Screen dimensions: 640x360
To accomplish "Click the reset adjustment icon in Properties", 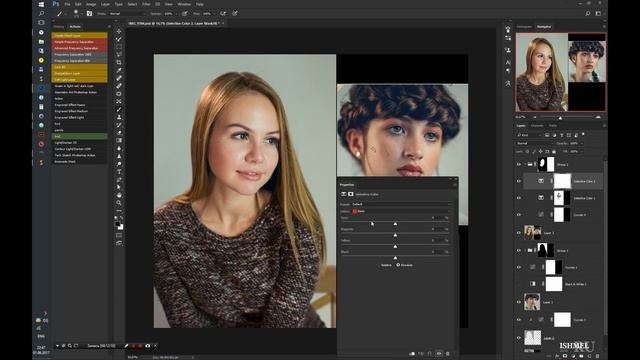I will tap(430, 353).
